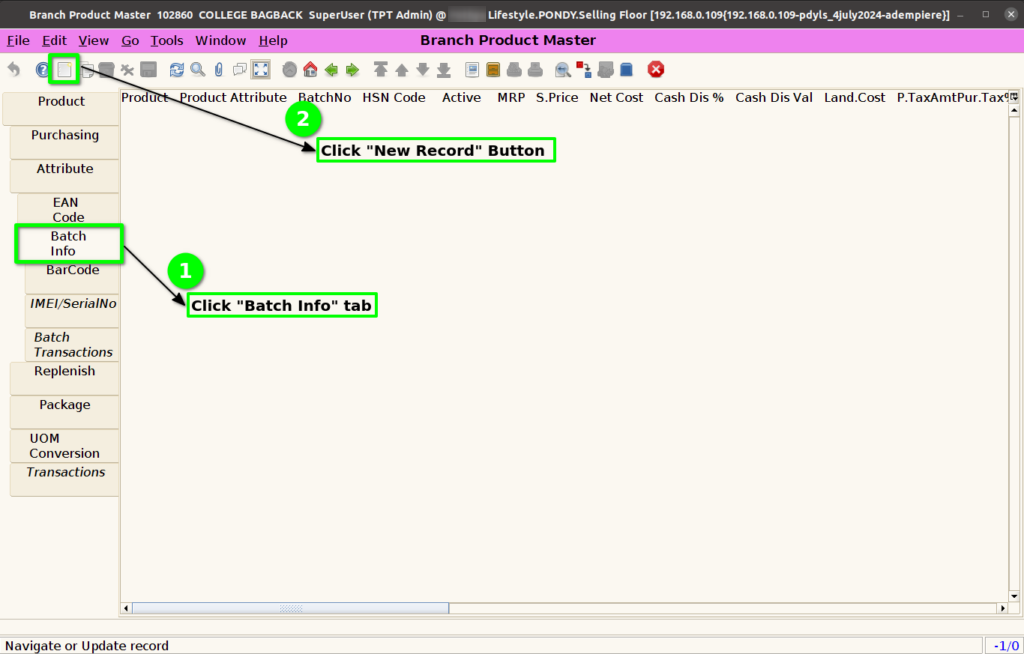Open the Find record magnifier icon
The width and height of the screenshot is (1024, 654).
tap(197, 69)
